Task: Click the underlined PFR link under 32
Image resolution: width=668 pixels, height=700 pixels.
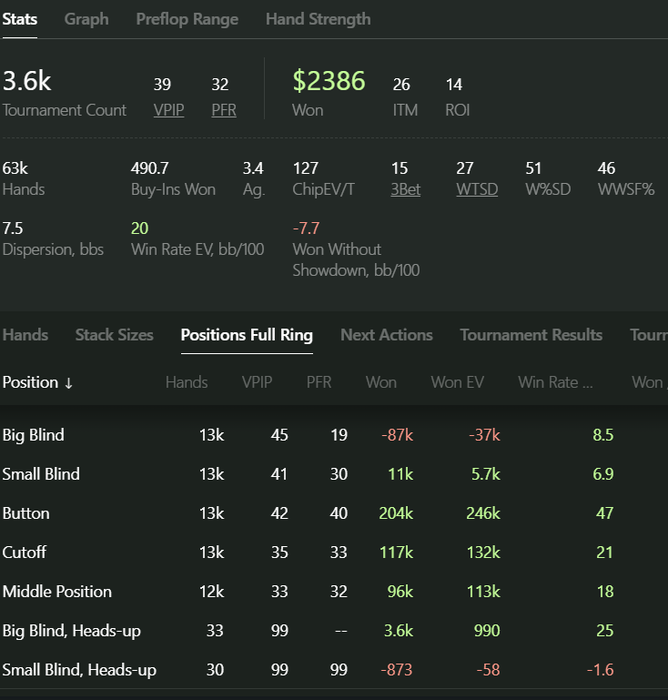Action: pos(224,110)
